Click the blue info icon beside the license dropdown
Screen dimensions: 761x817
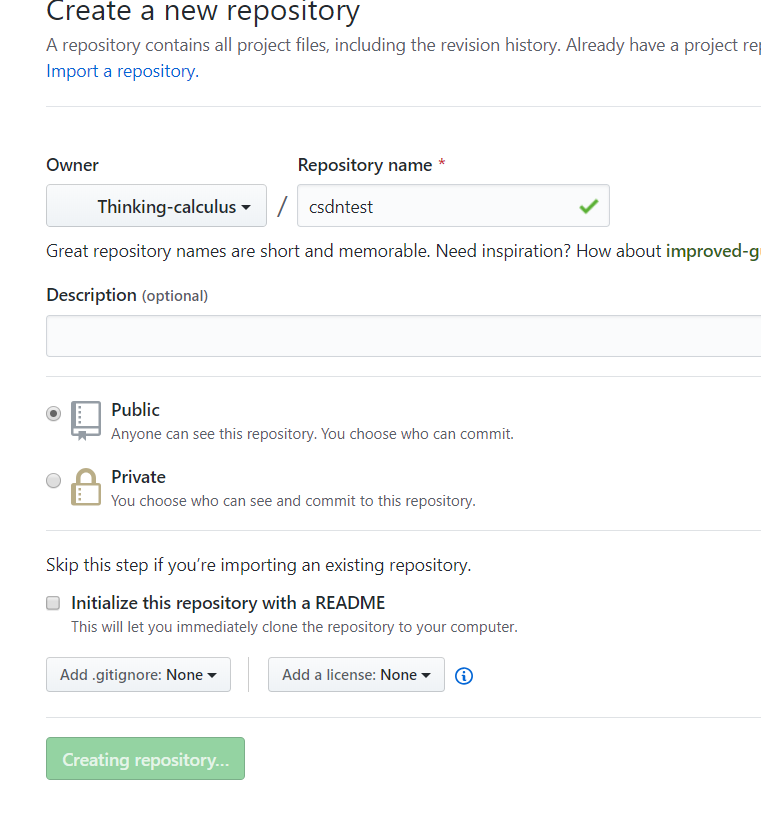coord(464,675)
